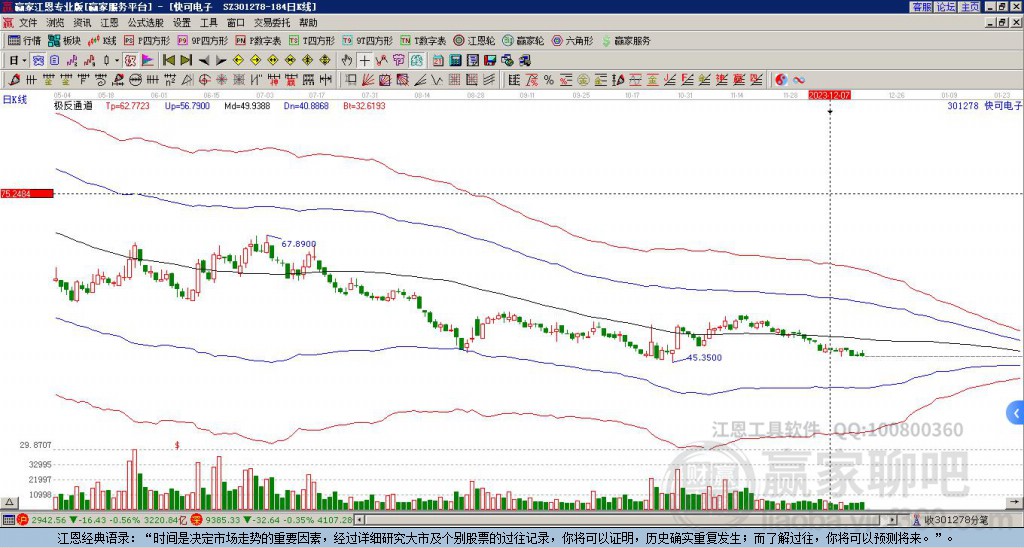Image resolution: width=1024 pixels, height=548 pixels.
Task: Open the 9P四方形 tool
Action: [x=203, y=40]
